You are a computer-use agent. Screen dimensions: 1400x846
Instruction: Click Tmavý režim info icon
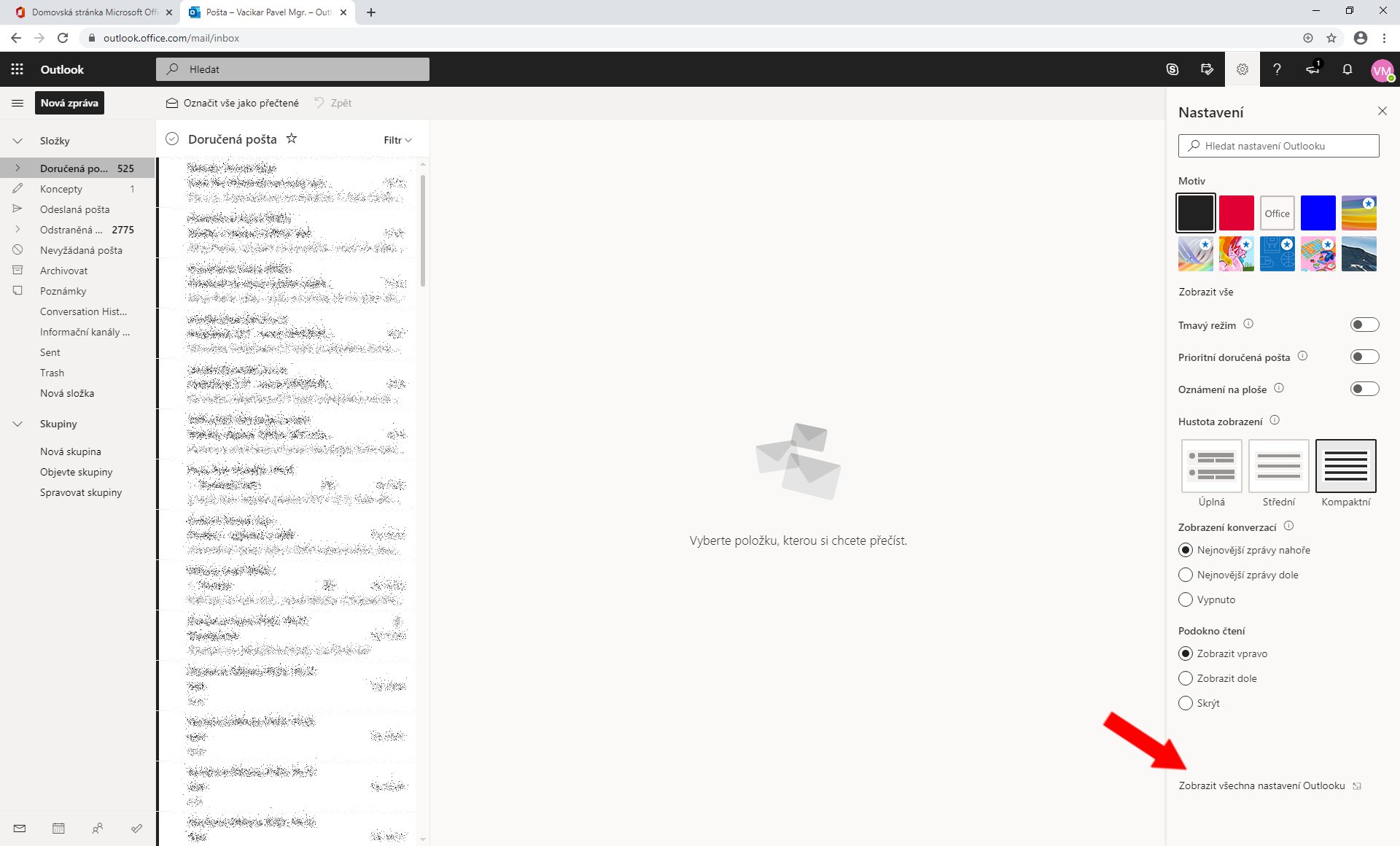tap(1248, 324)
